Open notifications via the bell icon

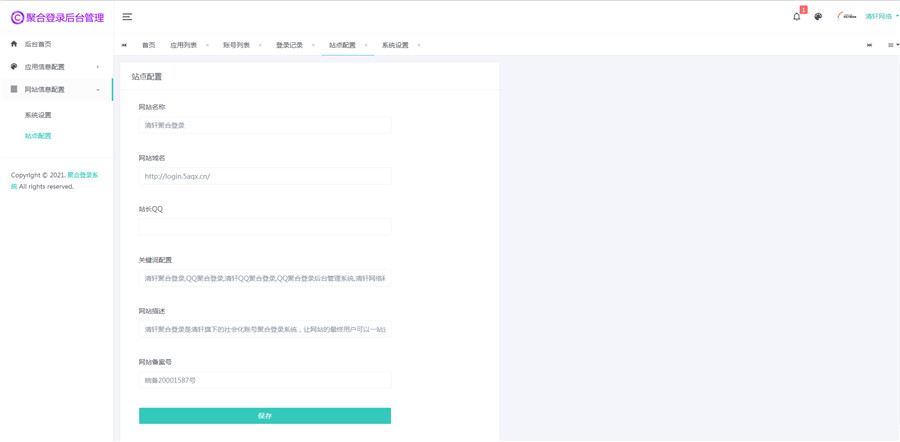pyautogui.click(x=796, y=17)
